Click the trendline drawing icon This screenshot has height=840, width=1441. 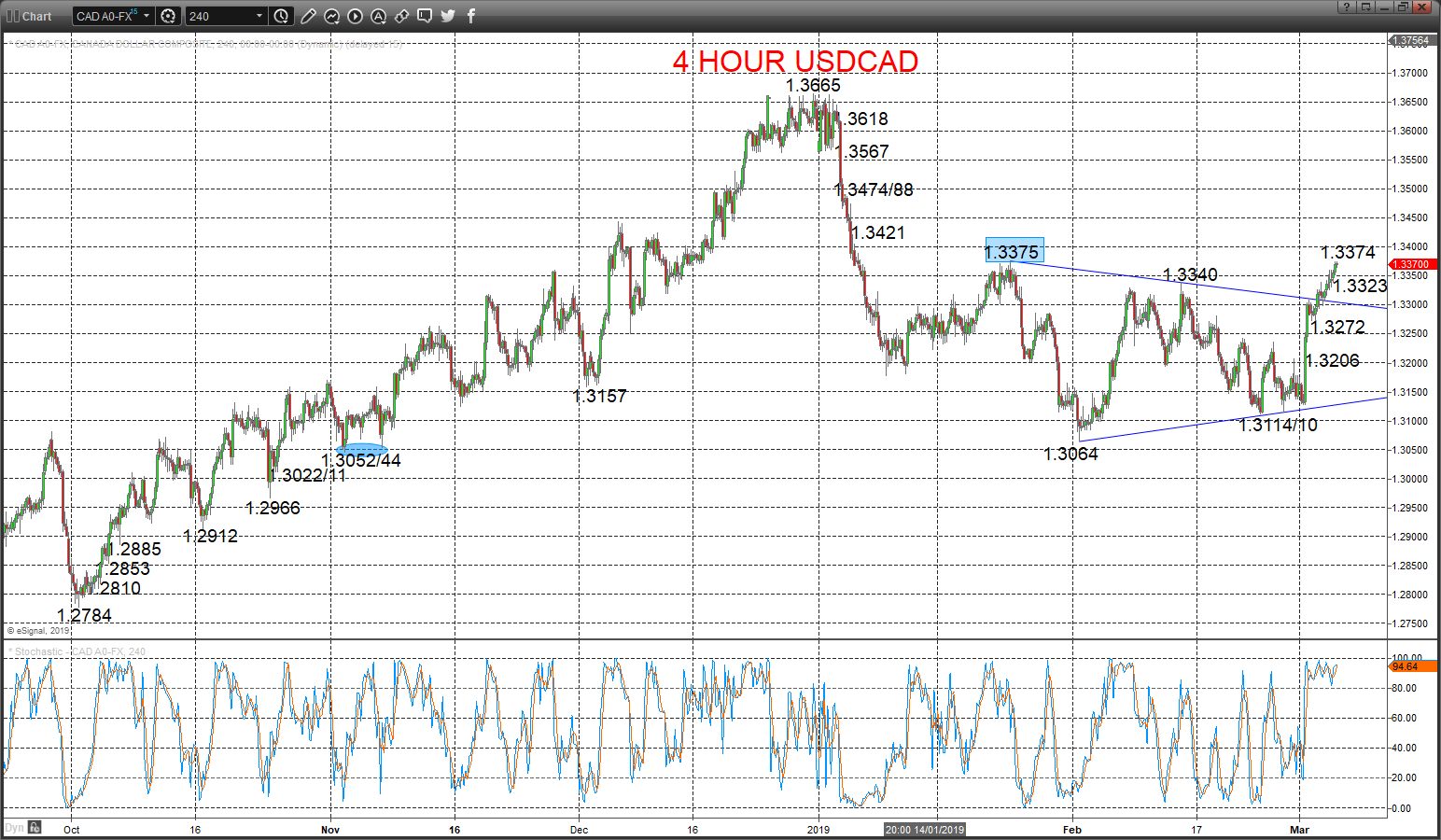tap(331, 16)
